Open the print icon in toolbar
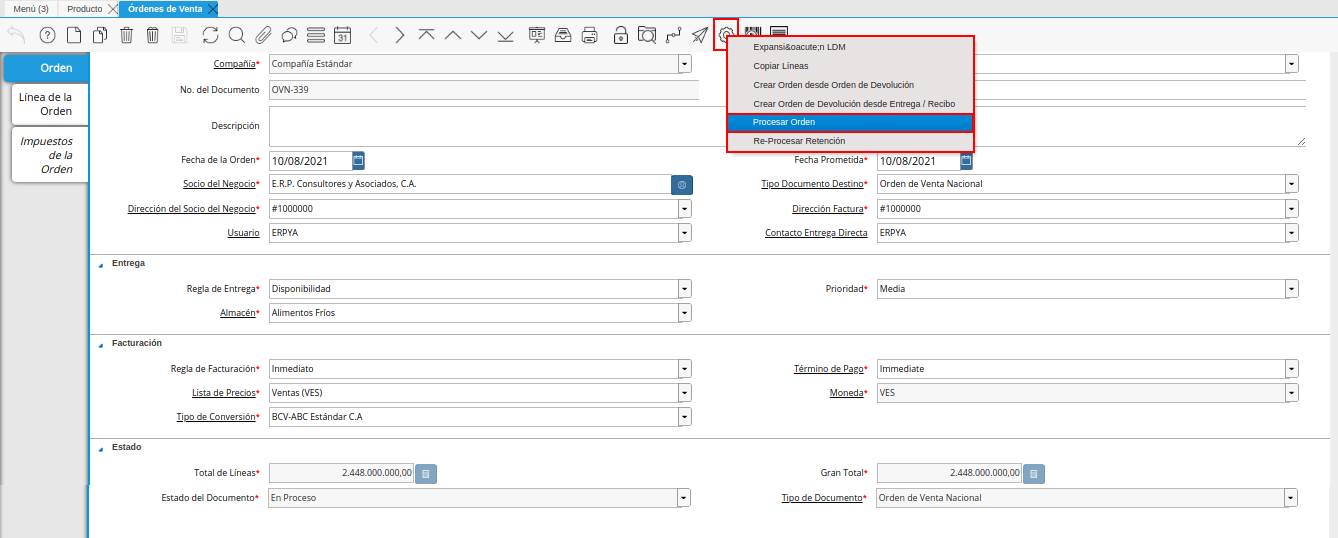 point(590,35)
